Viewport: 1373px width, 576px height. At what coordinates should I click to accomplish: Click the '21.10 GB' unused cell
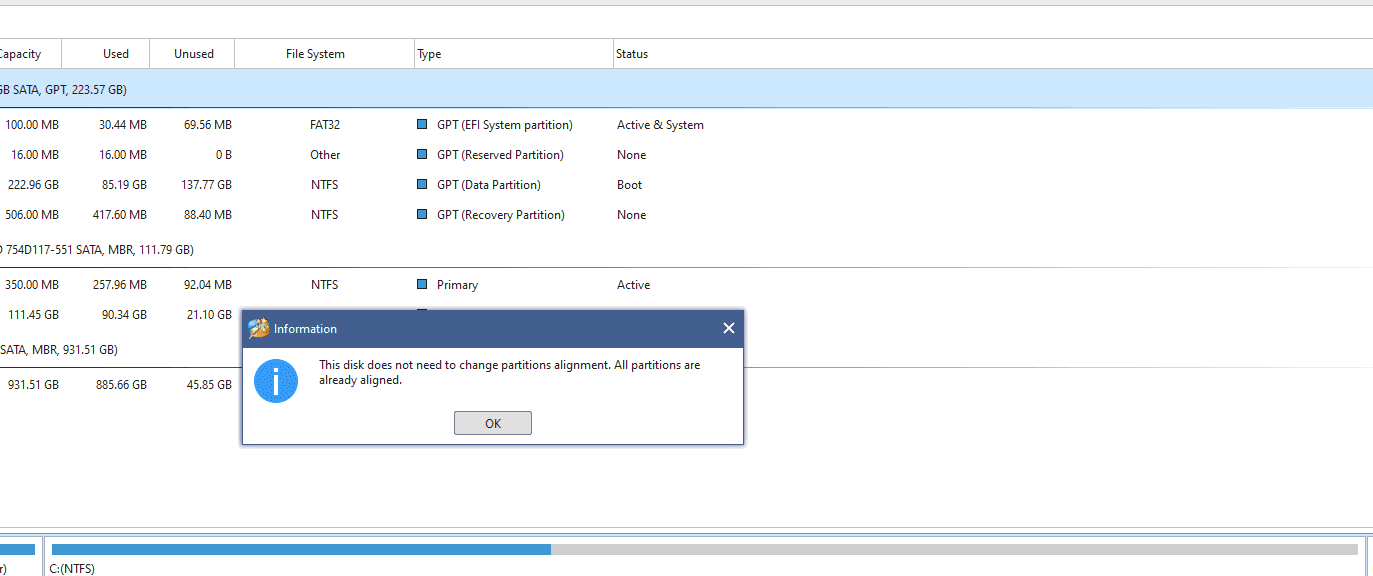(210, 315)
